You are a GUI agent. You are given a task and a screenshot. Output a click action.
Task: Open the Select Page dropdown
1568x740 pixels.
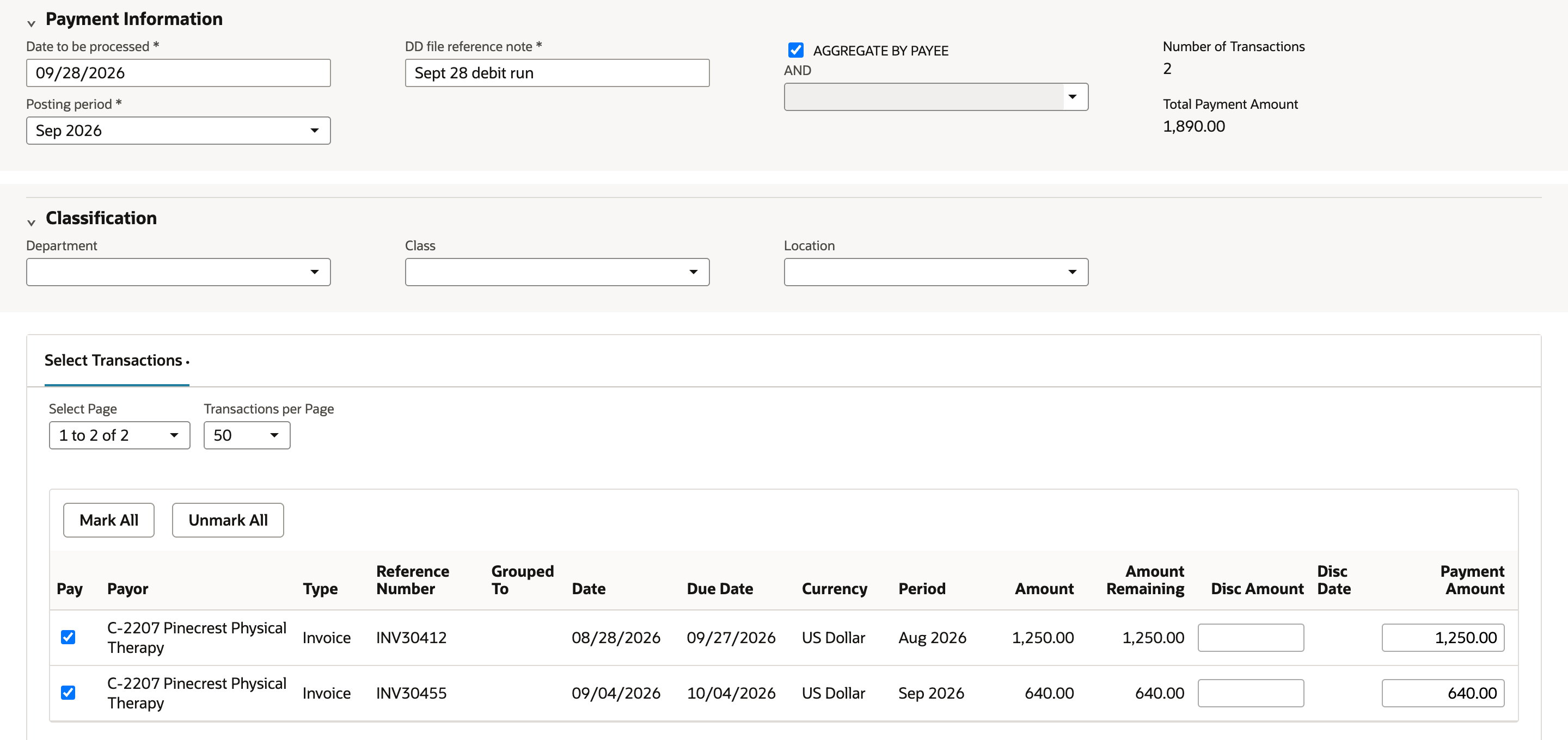pyautogui.click(x=119, y=435)
